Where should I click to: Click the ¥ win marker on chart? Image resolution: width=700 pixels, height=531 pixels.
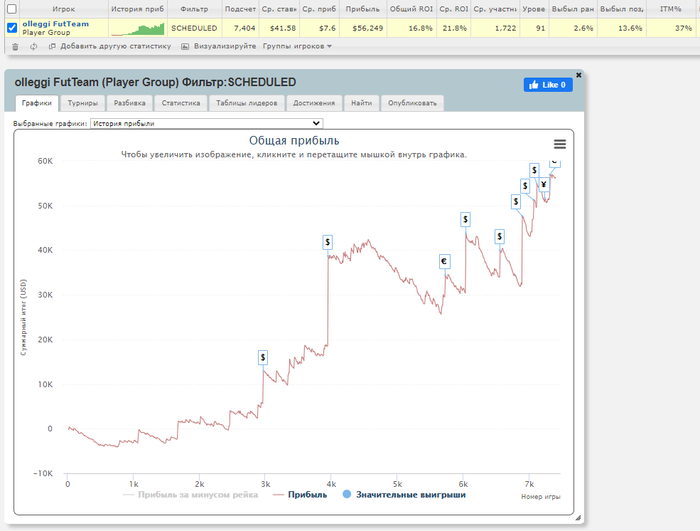click(544, 184)
